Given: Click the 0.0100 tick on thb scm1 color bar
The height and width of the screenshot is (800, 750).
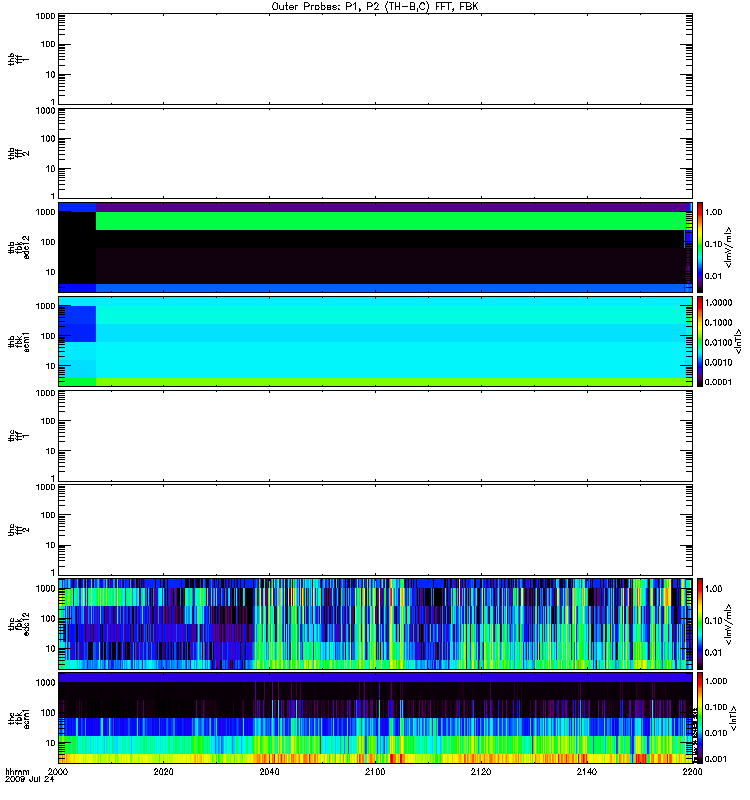Looking at the screenshot, I should pyautogui.click(x=718, y=342).
